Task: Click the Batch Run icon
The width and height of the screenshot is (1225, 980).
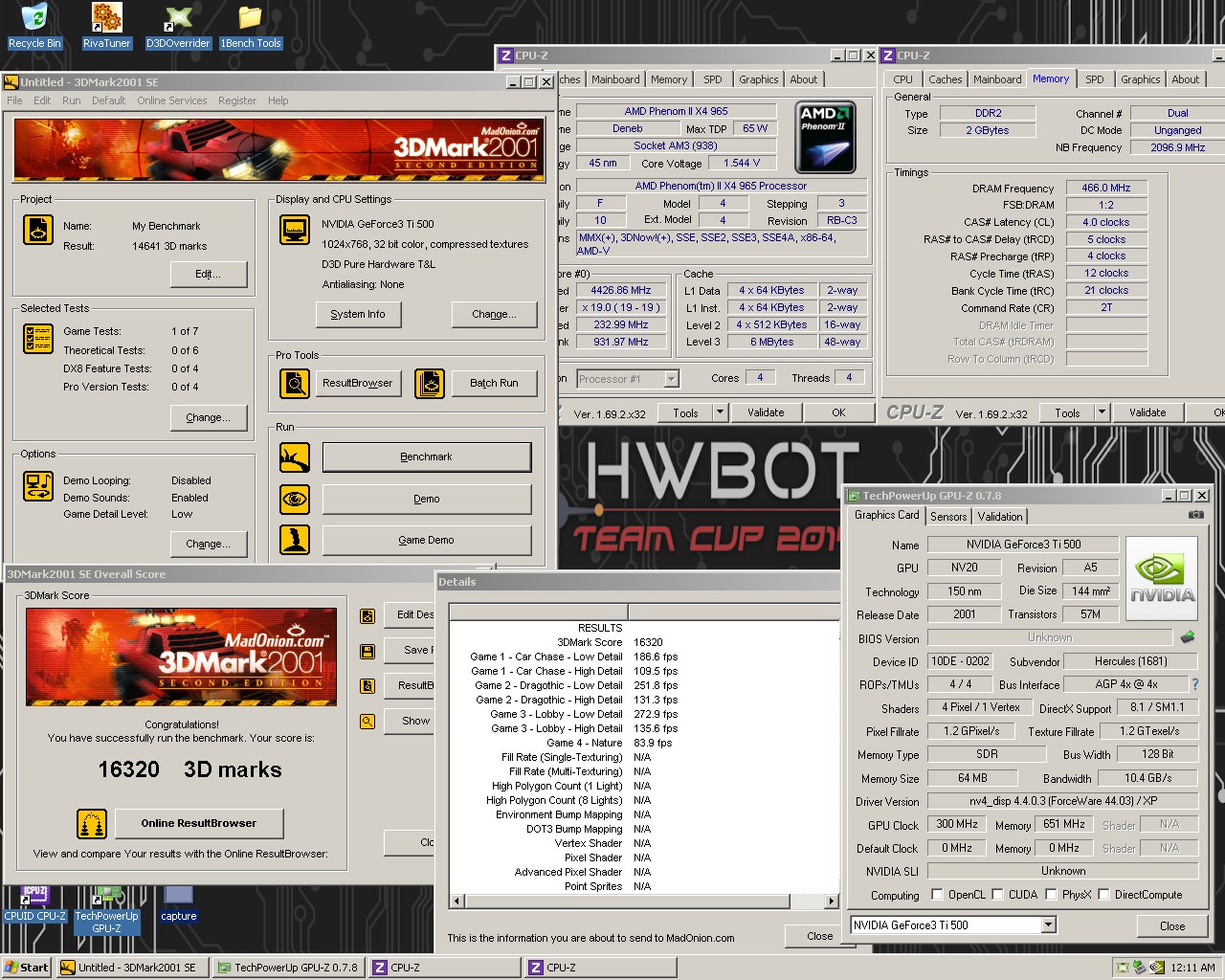Action: (x=430, y=383)
